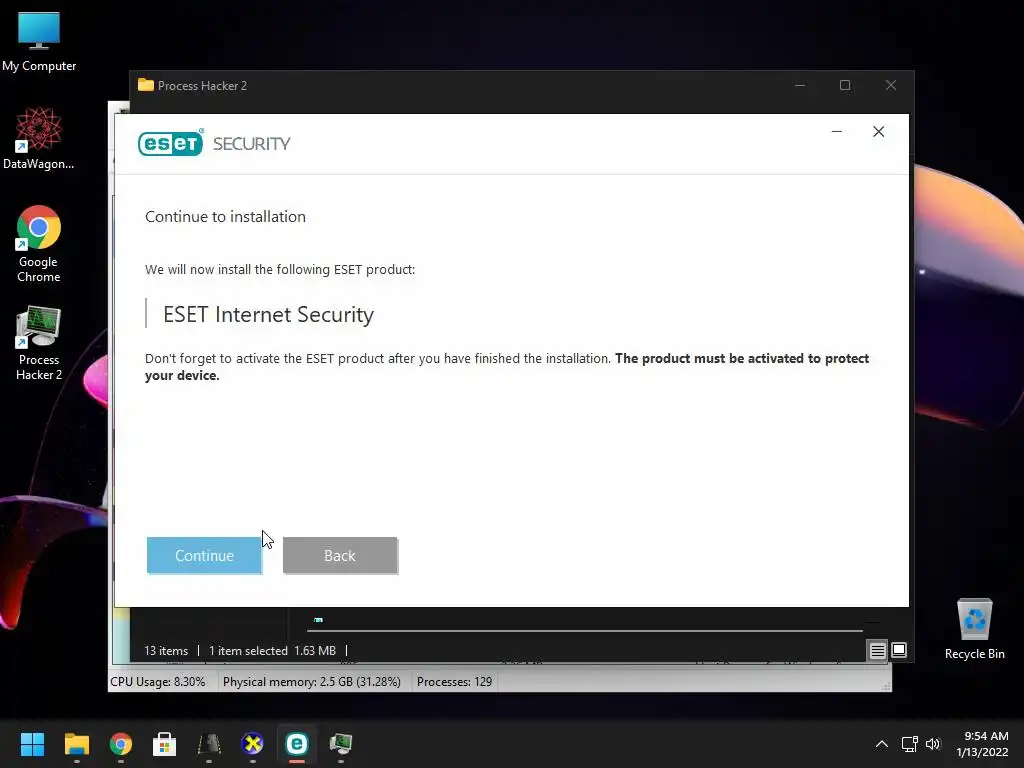Click the Processes: 129 status entry
This screenshot has width=1024, height=768.
[x=455, y=682]
